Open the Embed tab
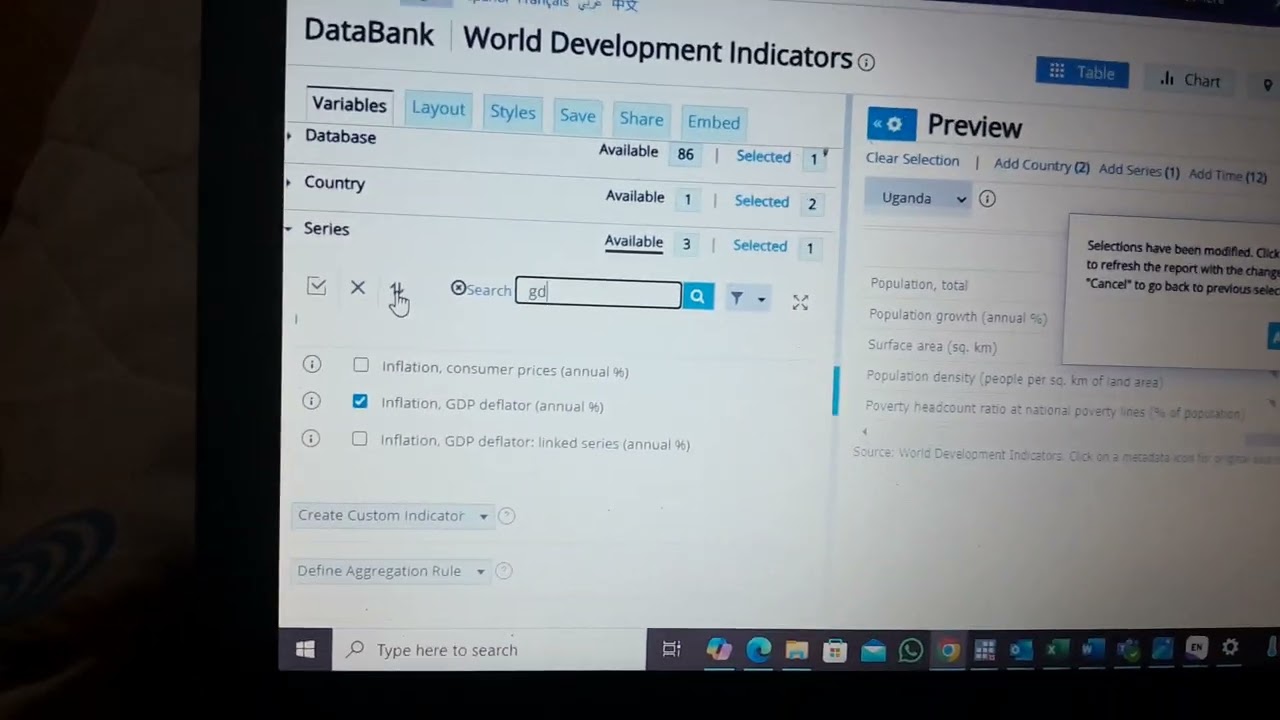1280x720 pixels. (x=714, y=122)
